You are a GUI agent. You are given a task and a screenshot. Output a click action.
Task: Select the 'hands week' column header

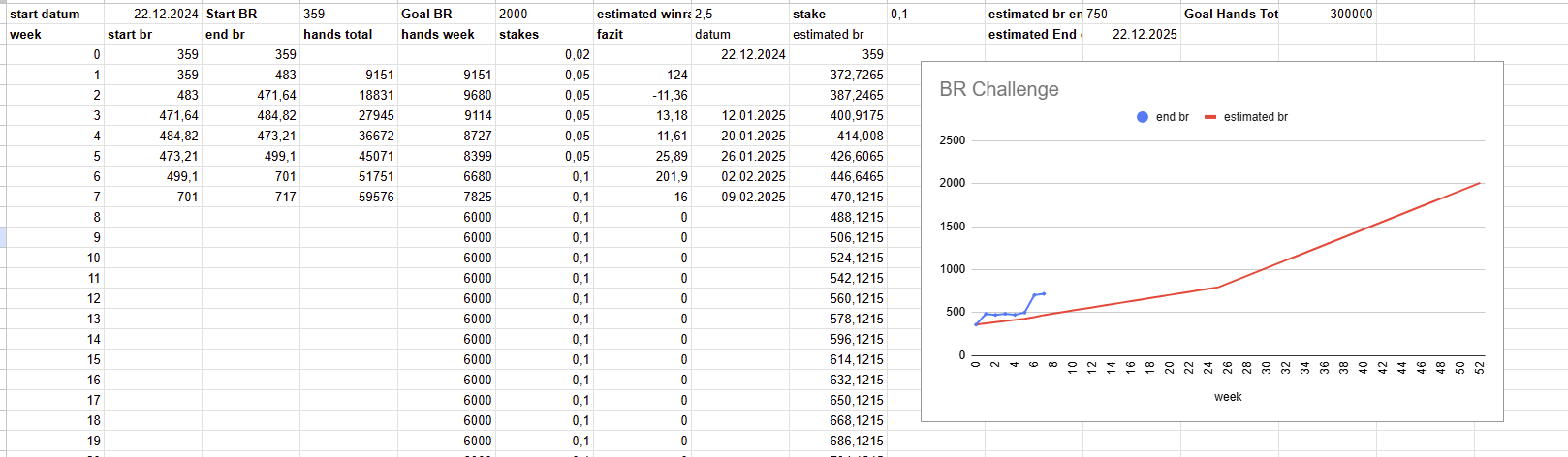point(447,34)
